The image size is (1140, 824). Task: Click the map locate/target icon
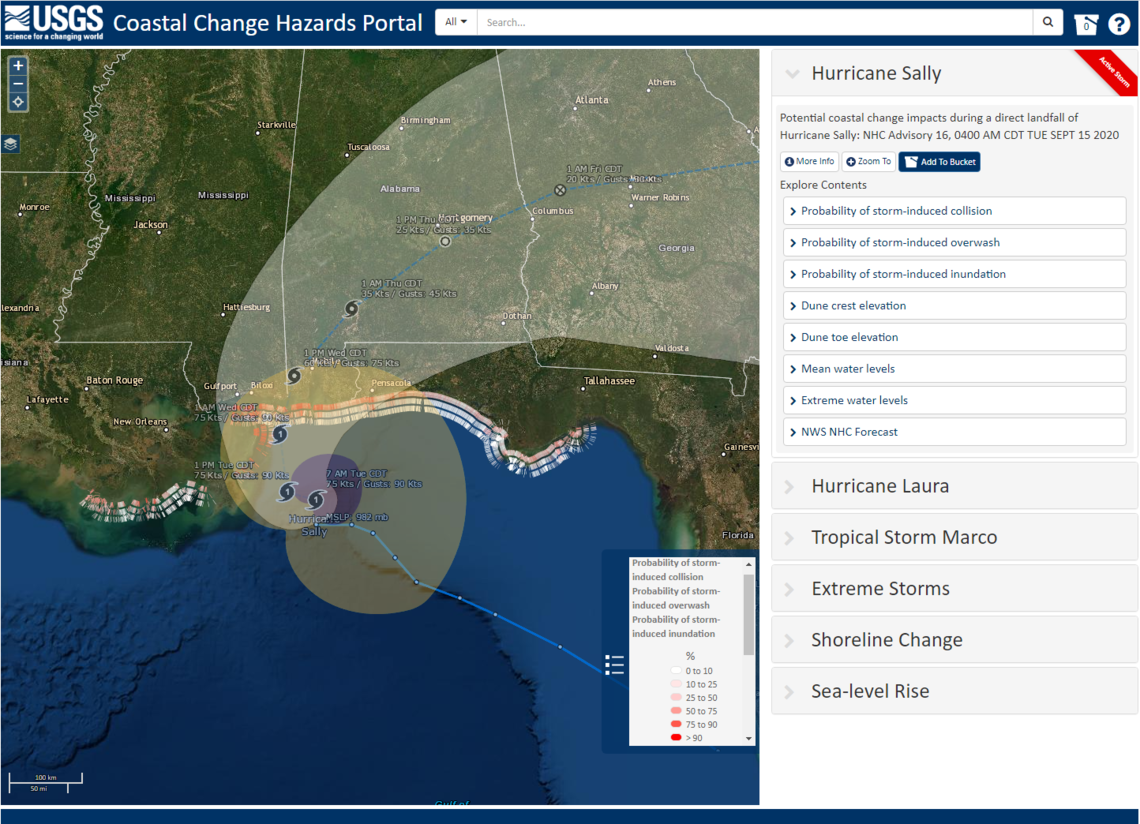[x=18, y=102]
